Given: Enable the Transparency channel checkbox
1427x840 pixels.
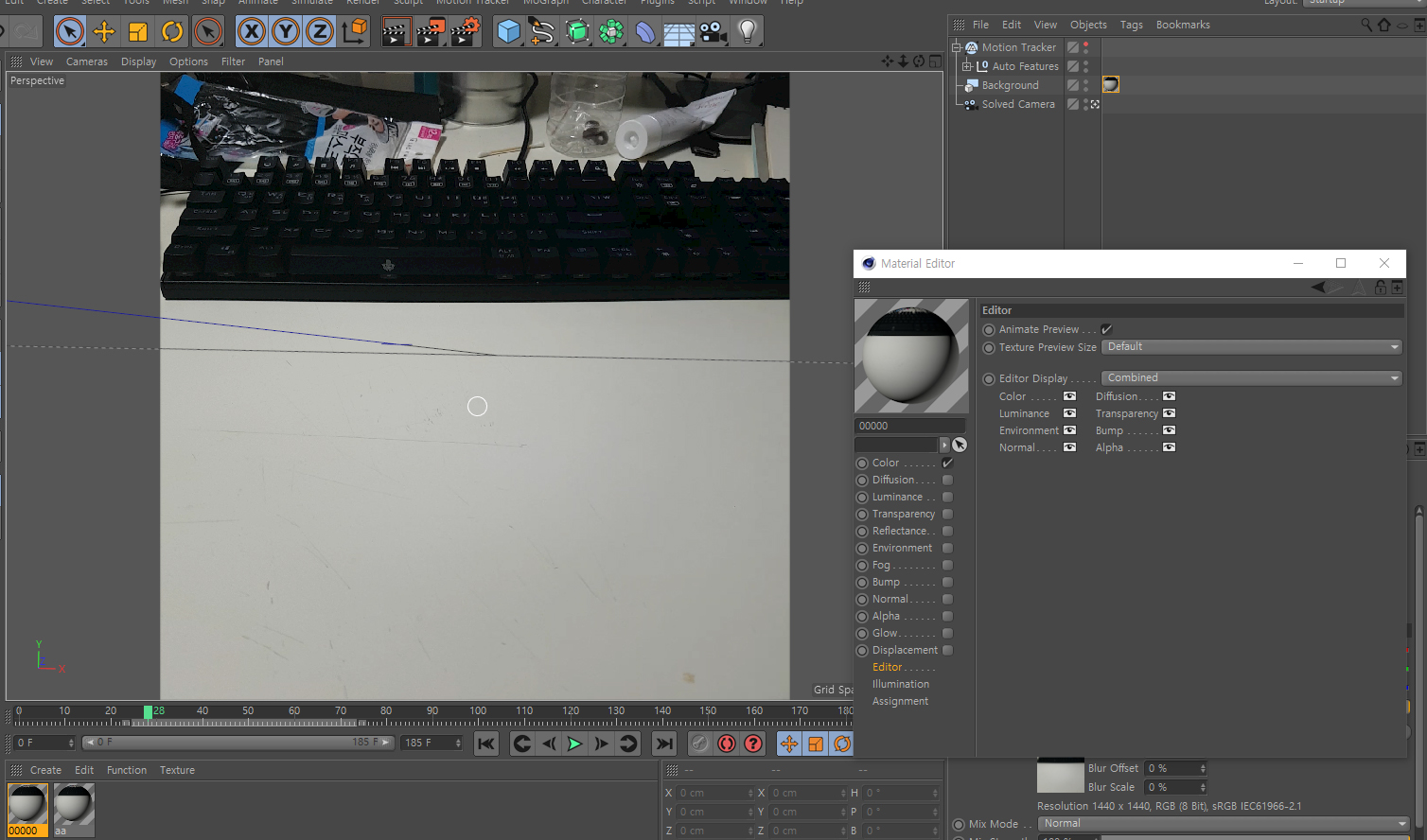Looking at the screenshot, I should (x=947, y=514).
